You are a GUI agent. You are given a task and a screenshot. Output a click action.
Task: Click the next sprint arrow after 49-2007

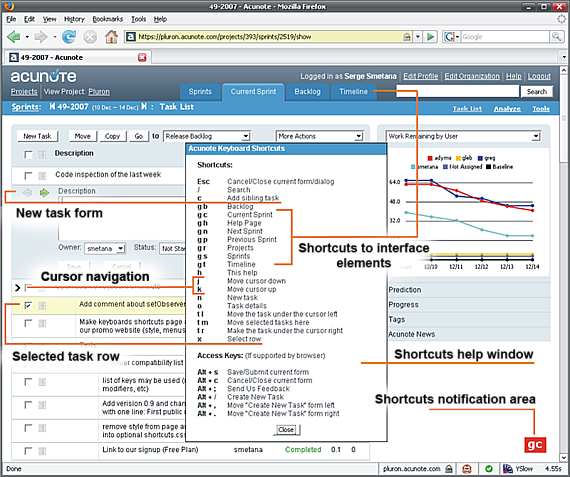point(144,107)
